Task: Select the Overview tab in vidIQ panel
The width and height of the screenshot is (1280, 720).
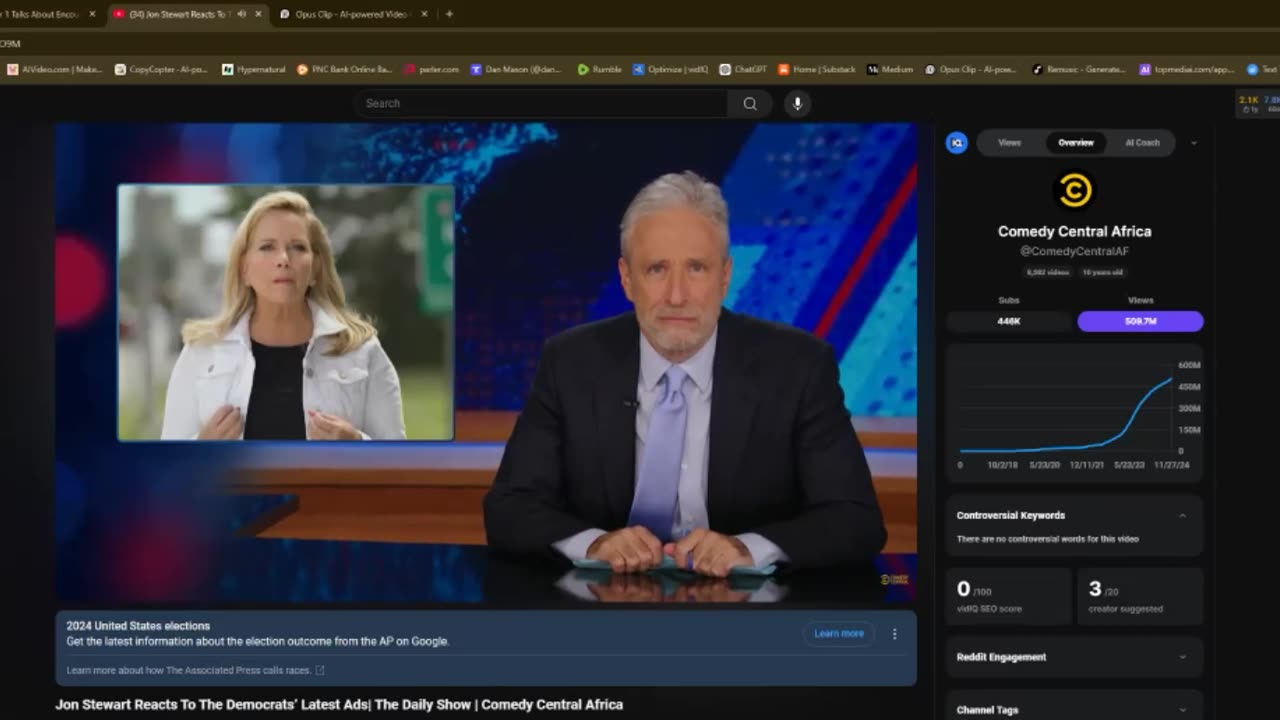Action: 1076,143
